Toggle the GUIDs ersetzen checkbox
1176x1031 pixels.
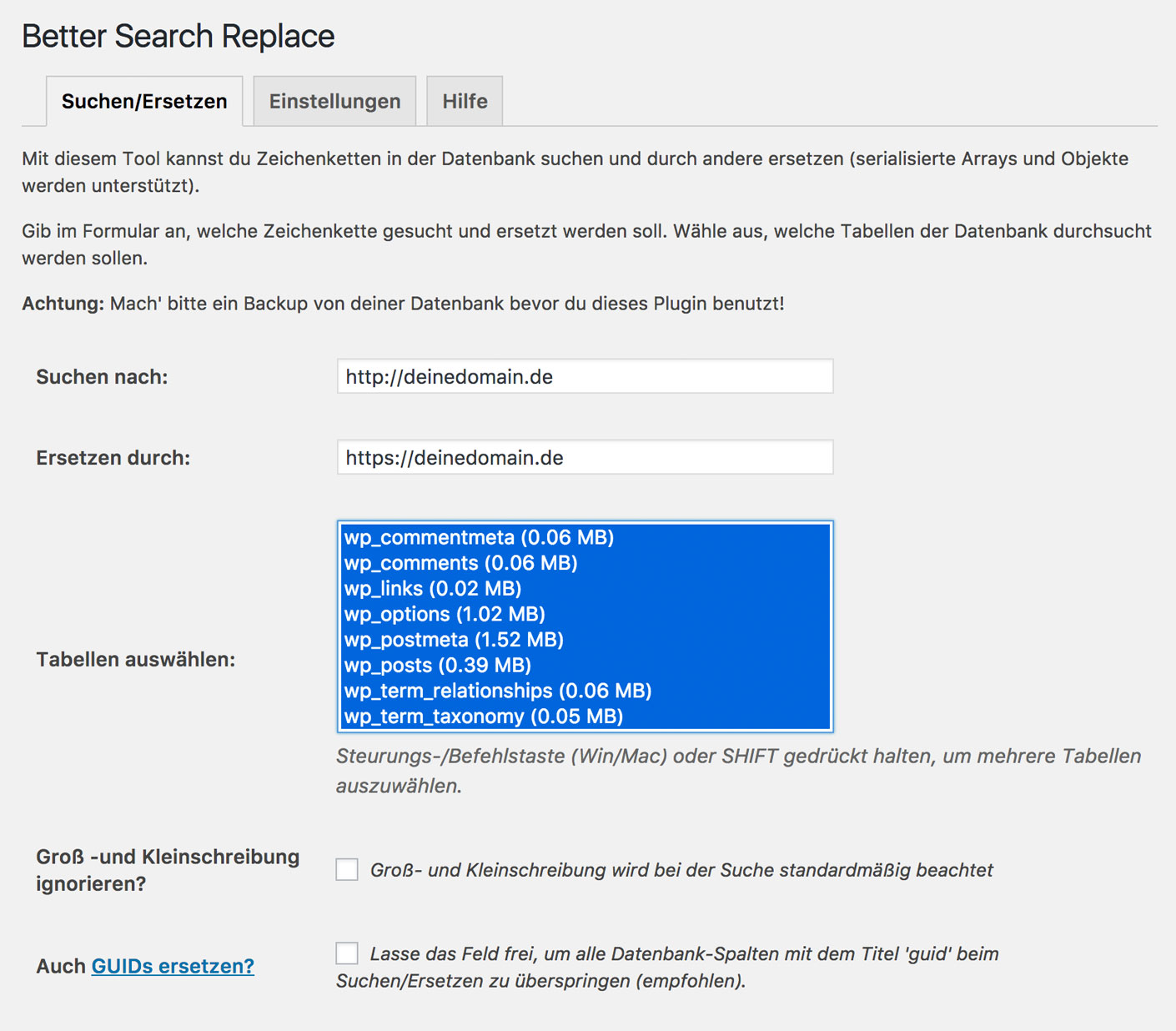[347, 953]
